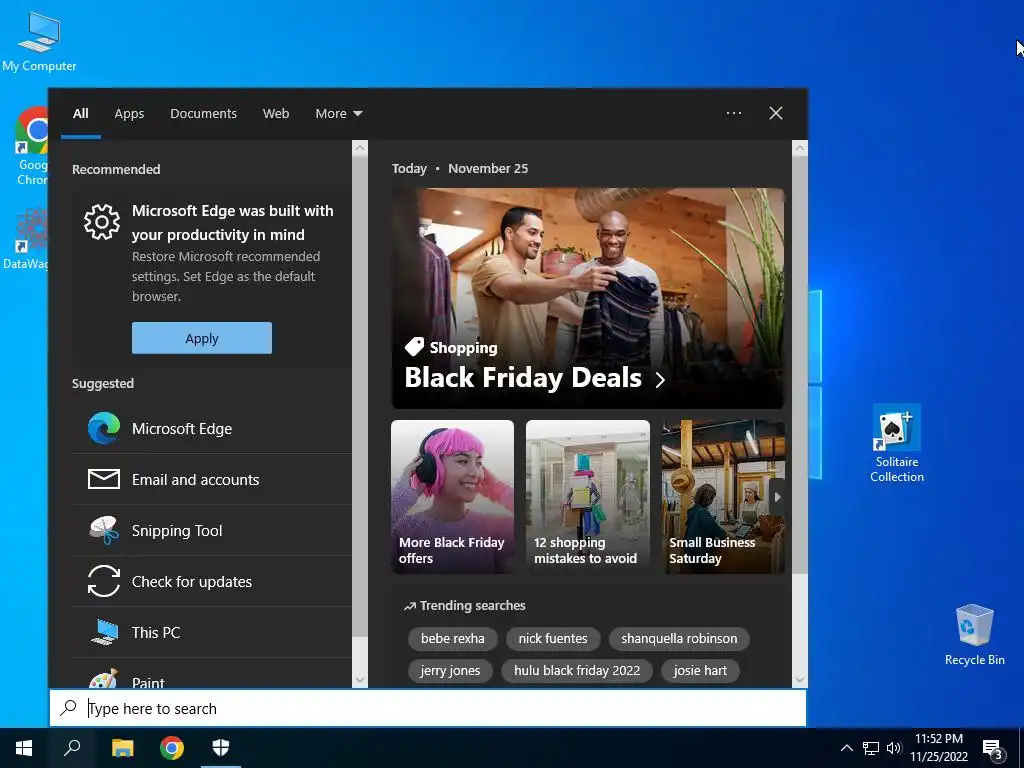Open File Explorer from the taskbar

pos(122,748)
